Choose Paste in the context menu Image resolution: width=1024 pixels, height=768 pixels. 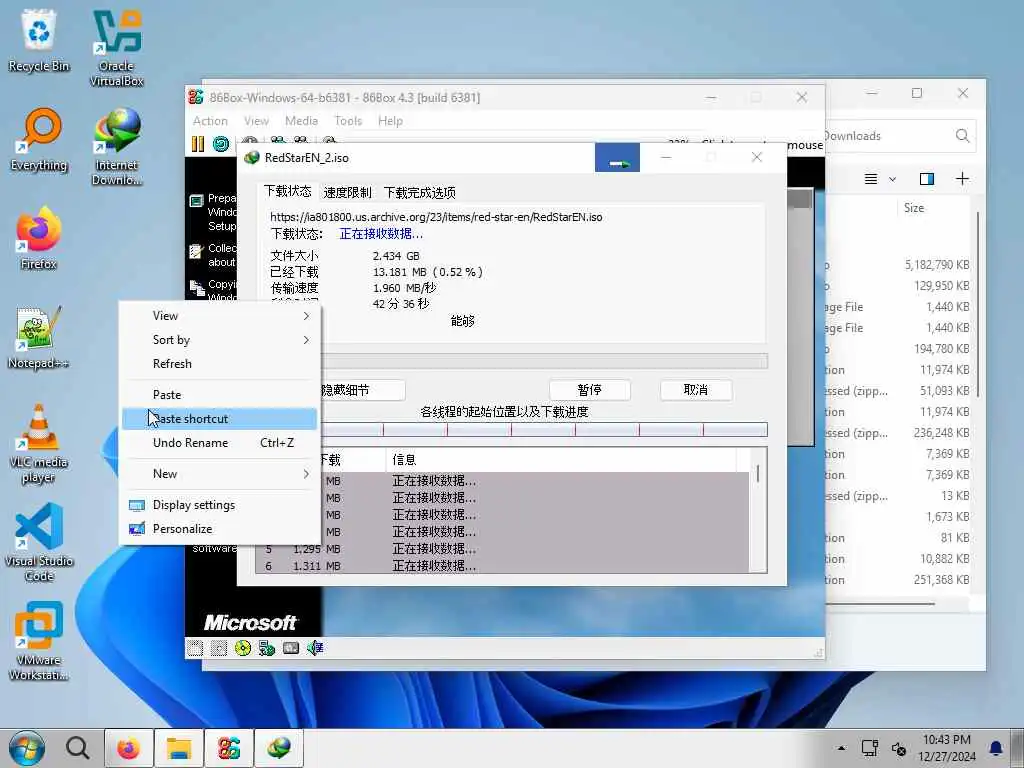point(220,395)
